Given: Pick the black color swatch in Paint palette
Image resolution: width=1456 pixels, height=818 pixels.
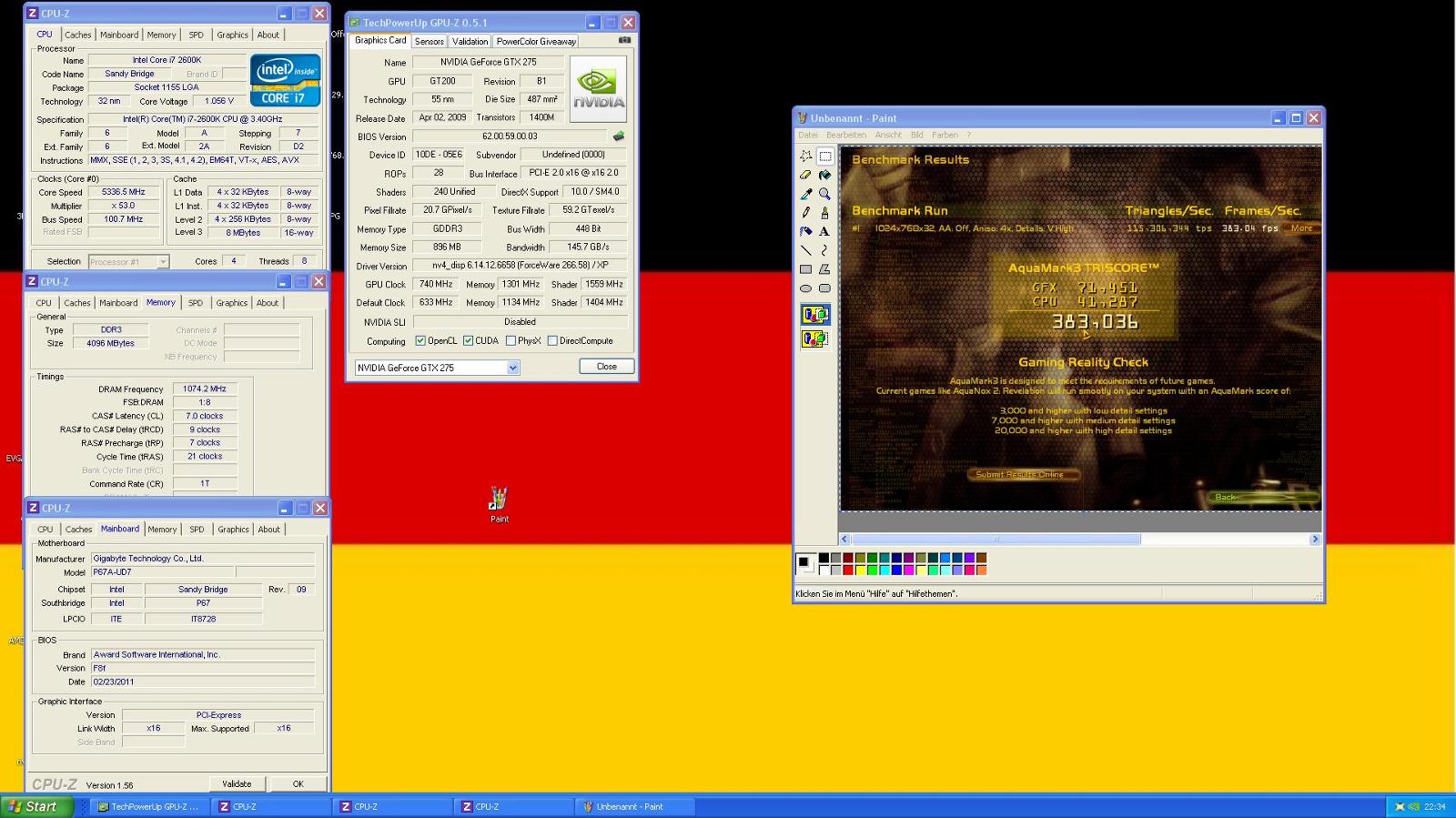Looking at the screenshot, I should coord(824,558).
